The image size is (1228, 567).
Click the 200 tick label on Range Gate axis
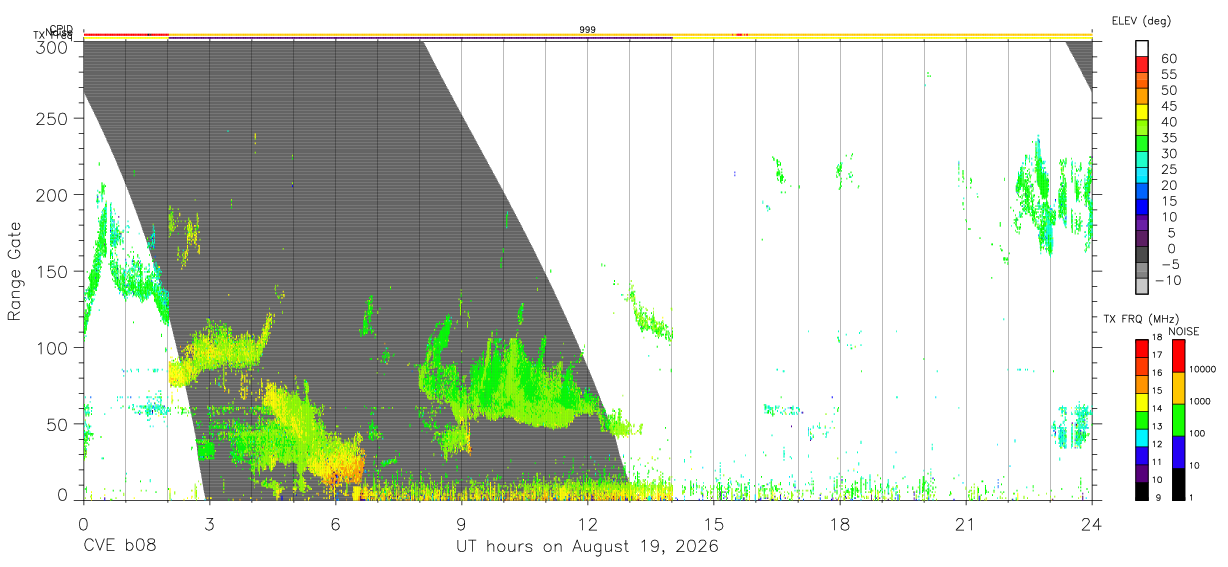(52, 195)
